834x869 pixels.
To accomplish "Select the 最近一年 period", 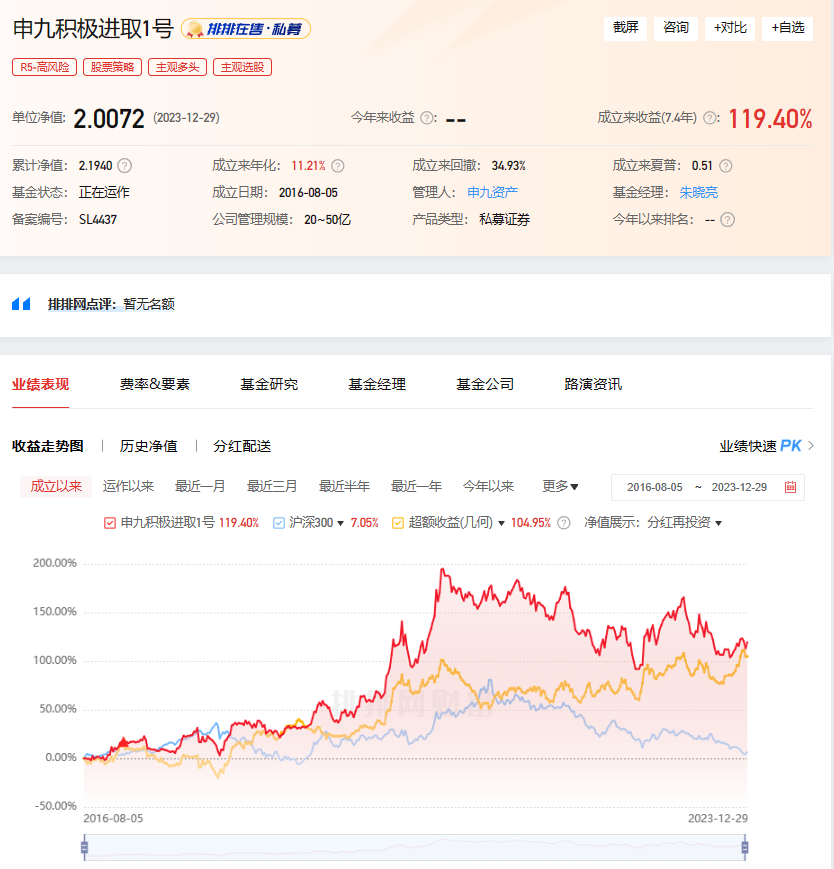I will pyautogui.click(x=416, y=487).
